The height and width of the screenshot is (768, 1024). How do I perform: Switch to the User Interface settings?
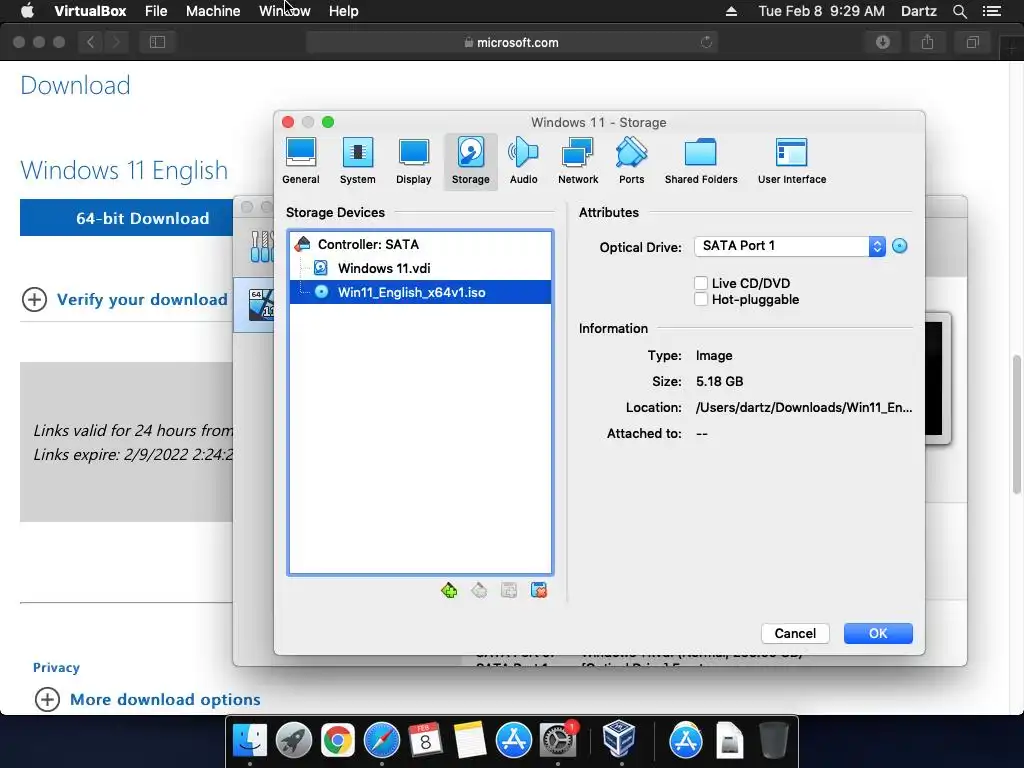coord(792,161)
